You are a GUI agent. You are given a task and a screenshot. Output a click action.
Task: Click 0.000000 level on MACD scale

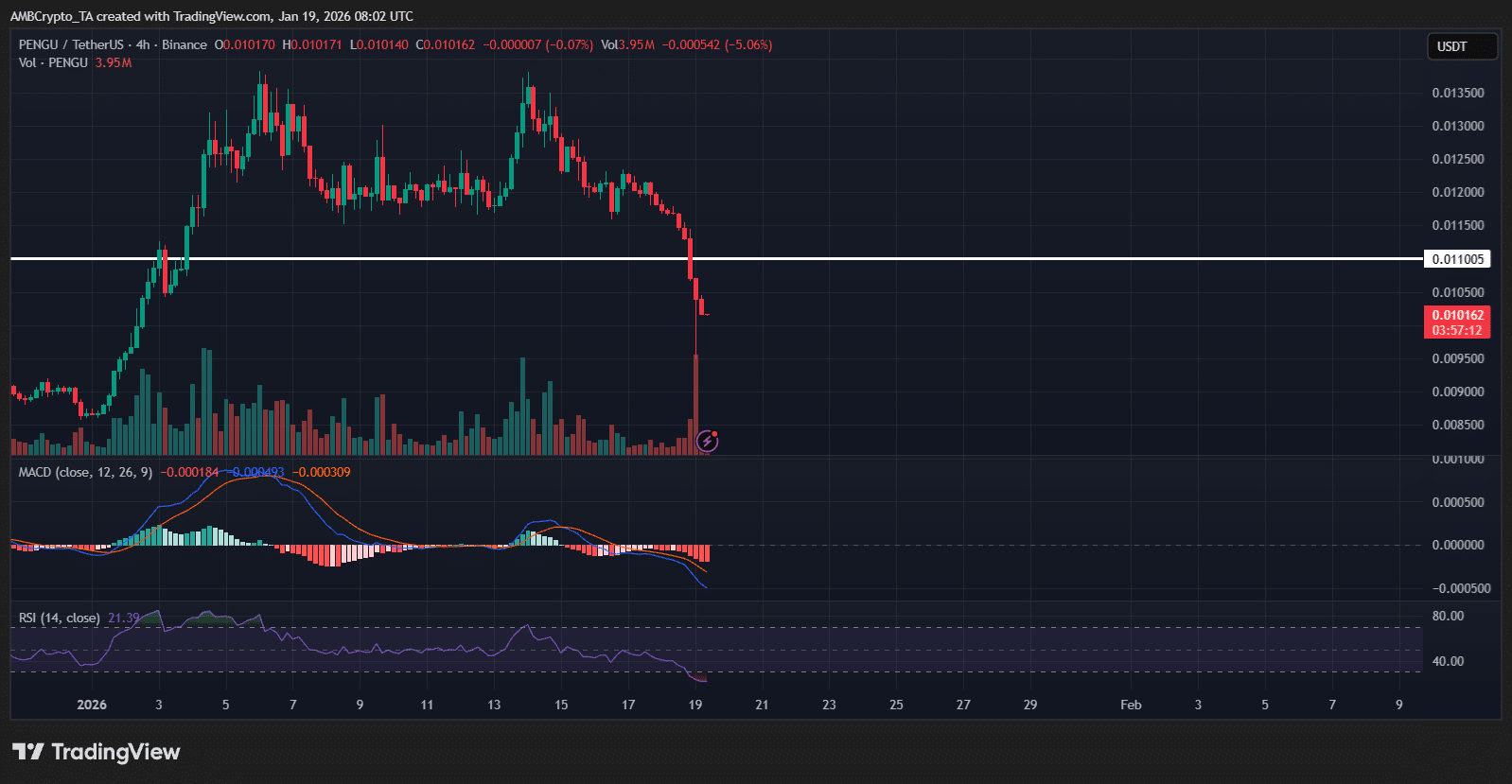coord(1457,545)
